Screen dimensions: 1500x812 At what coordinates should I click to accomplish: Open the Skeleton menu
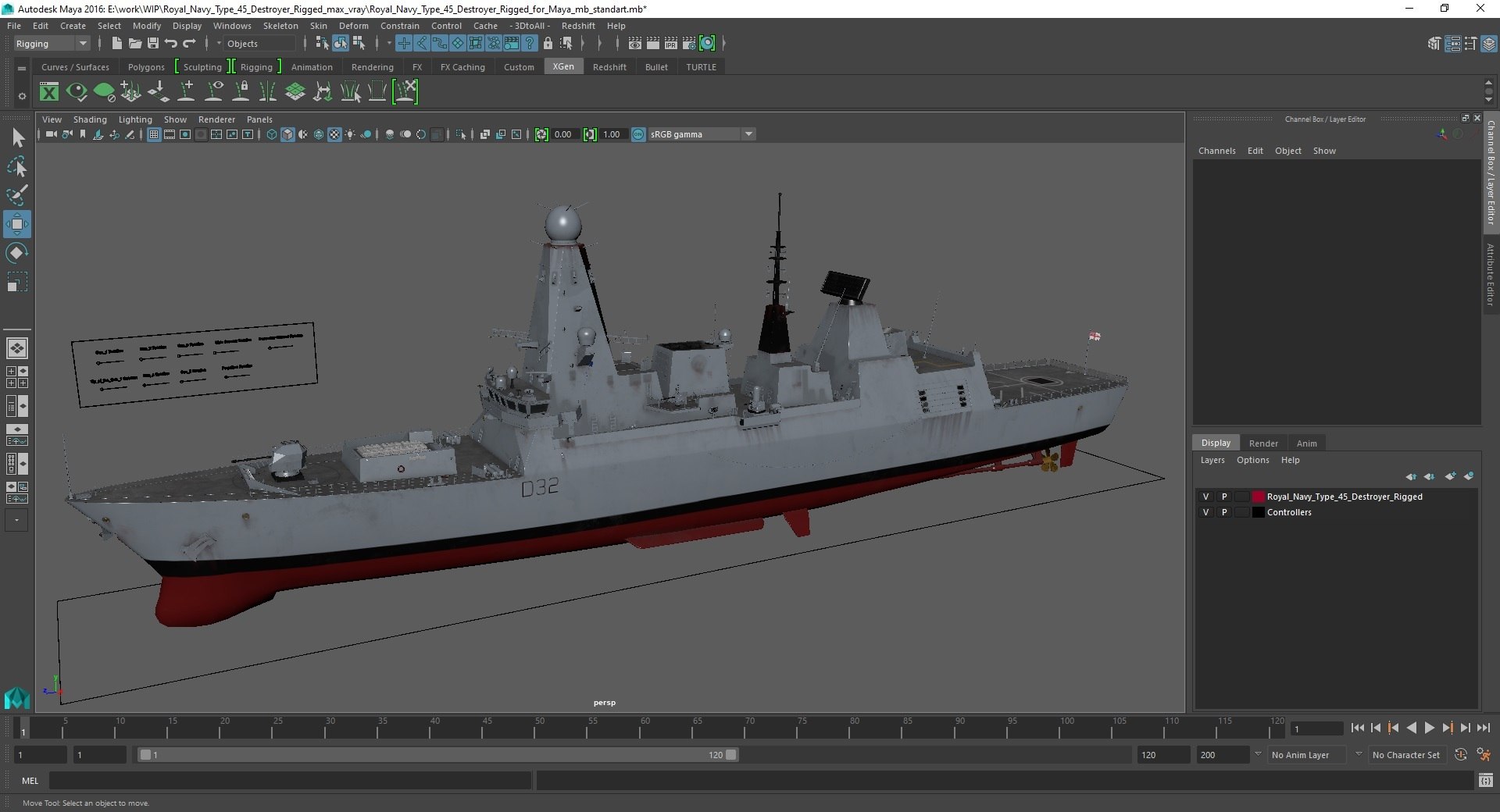point(280,26)
